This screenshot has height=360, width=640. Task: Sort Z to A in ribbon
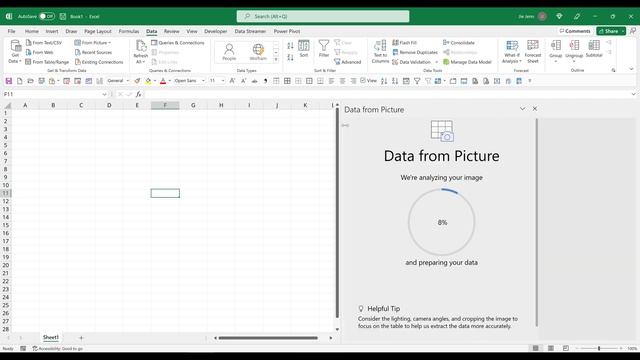pos(290,58)
